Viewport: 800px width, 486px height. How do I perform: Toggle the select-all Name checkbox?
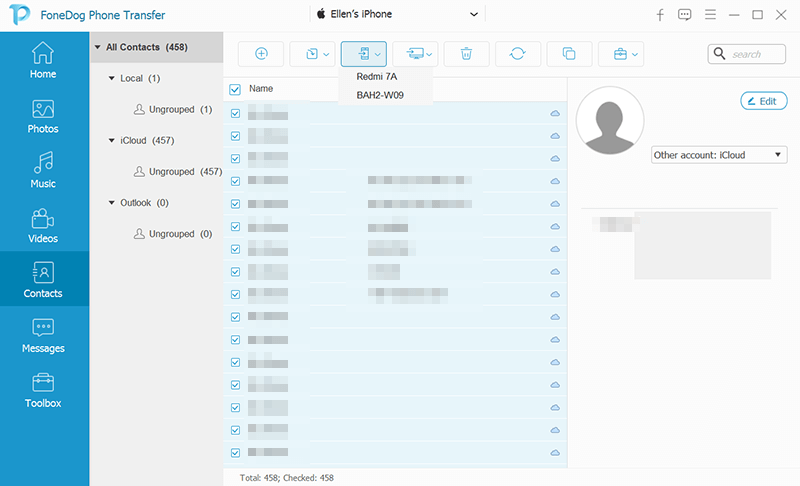pyautogui.click(x=235, y=89)
